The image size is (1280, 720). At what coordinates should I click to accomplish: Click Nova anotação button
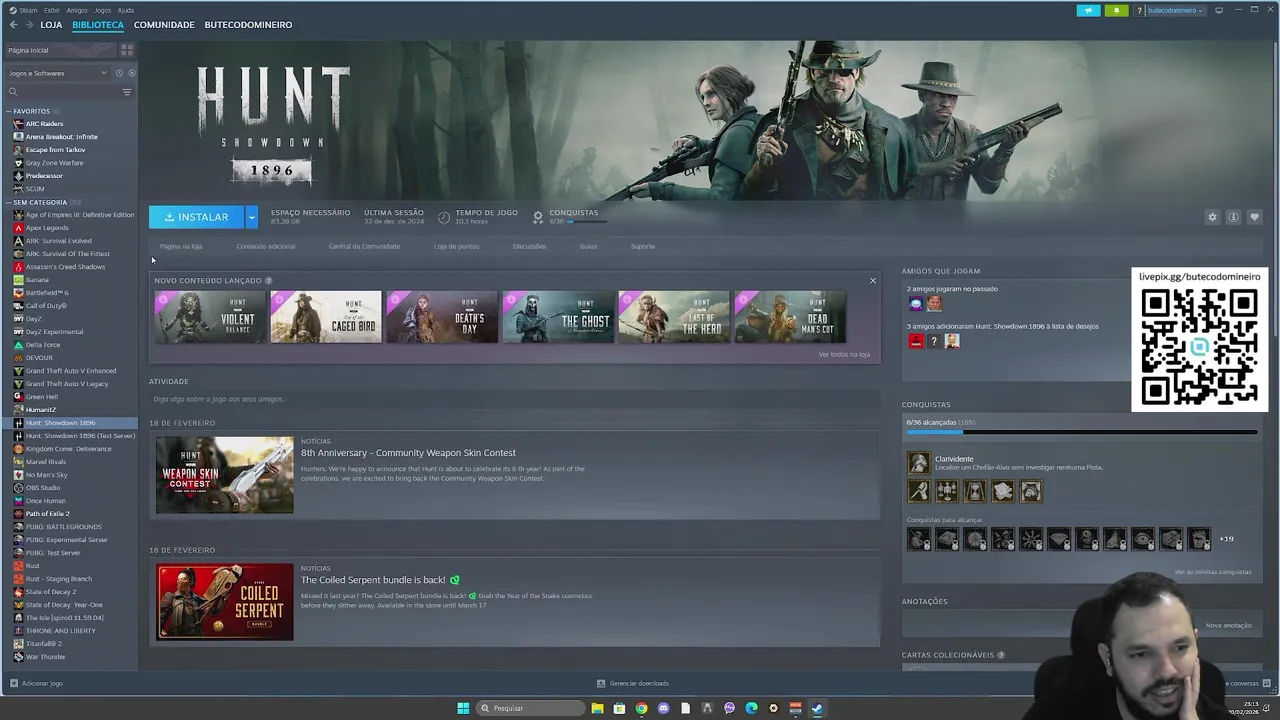point(1228,626)
